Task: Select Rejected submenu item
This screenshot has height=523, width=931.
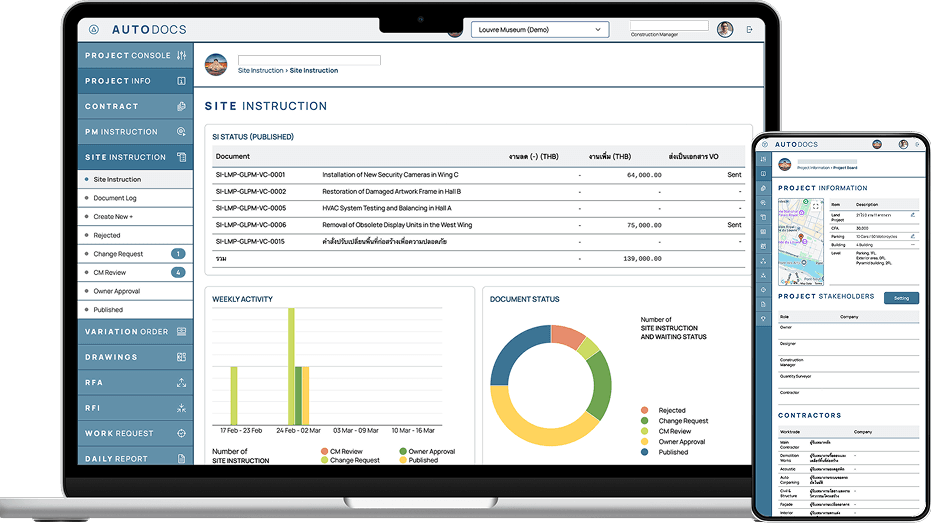Action: click(x=135, y=235)
